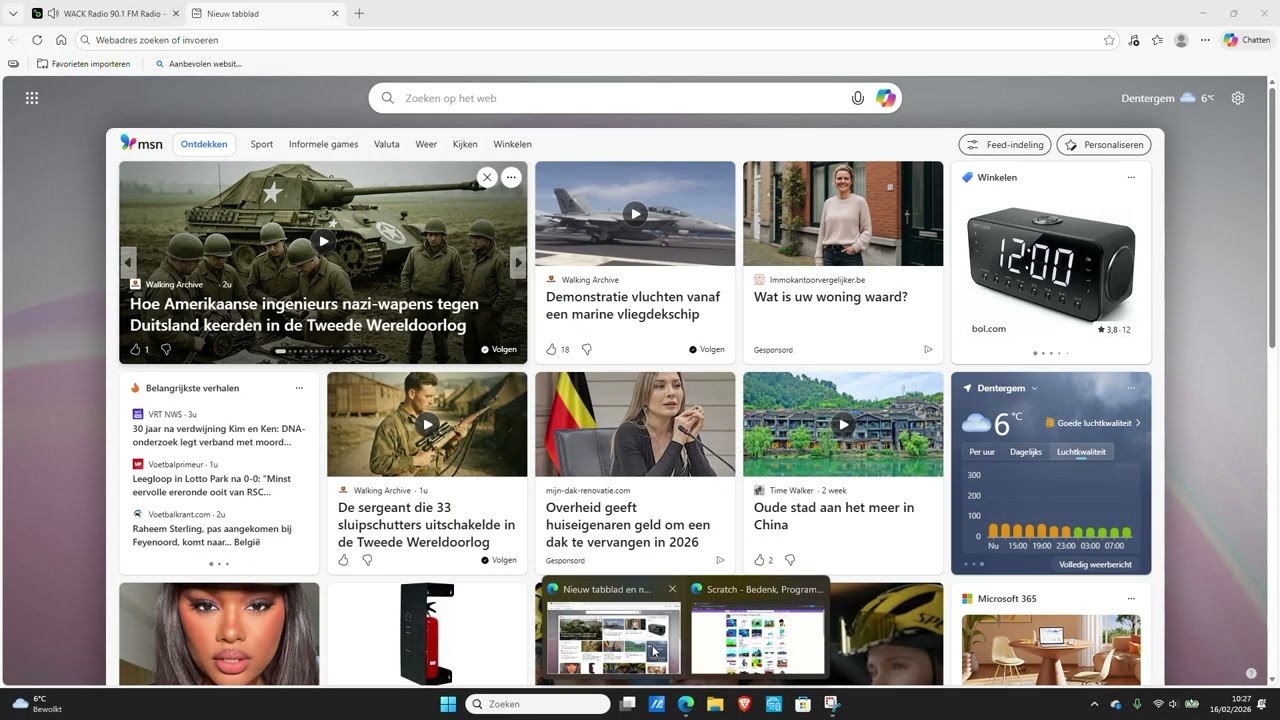
Task: Open the browser profile avatar
Action: tap(1181, 40)
